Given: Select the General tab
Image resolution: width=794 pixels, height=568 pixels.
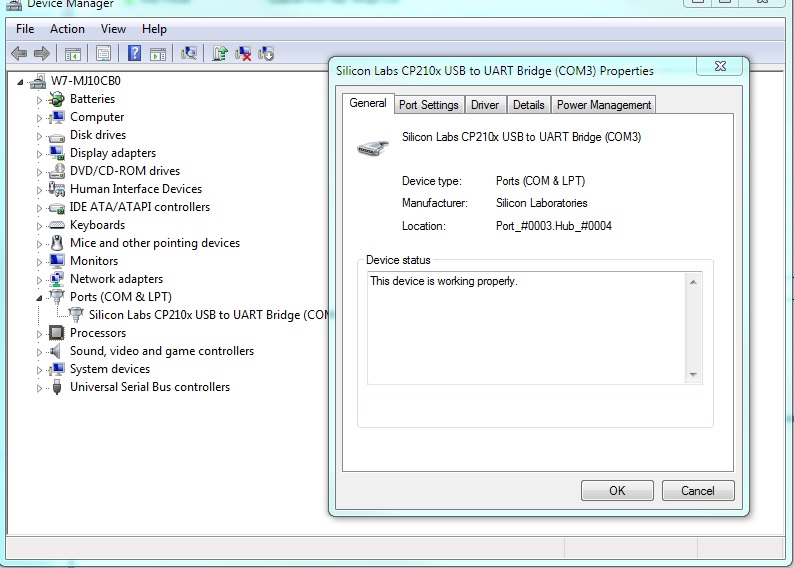Looking at the screenshot, I should pyautogui.click(x=368, y=103).
